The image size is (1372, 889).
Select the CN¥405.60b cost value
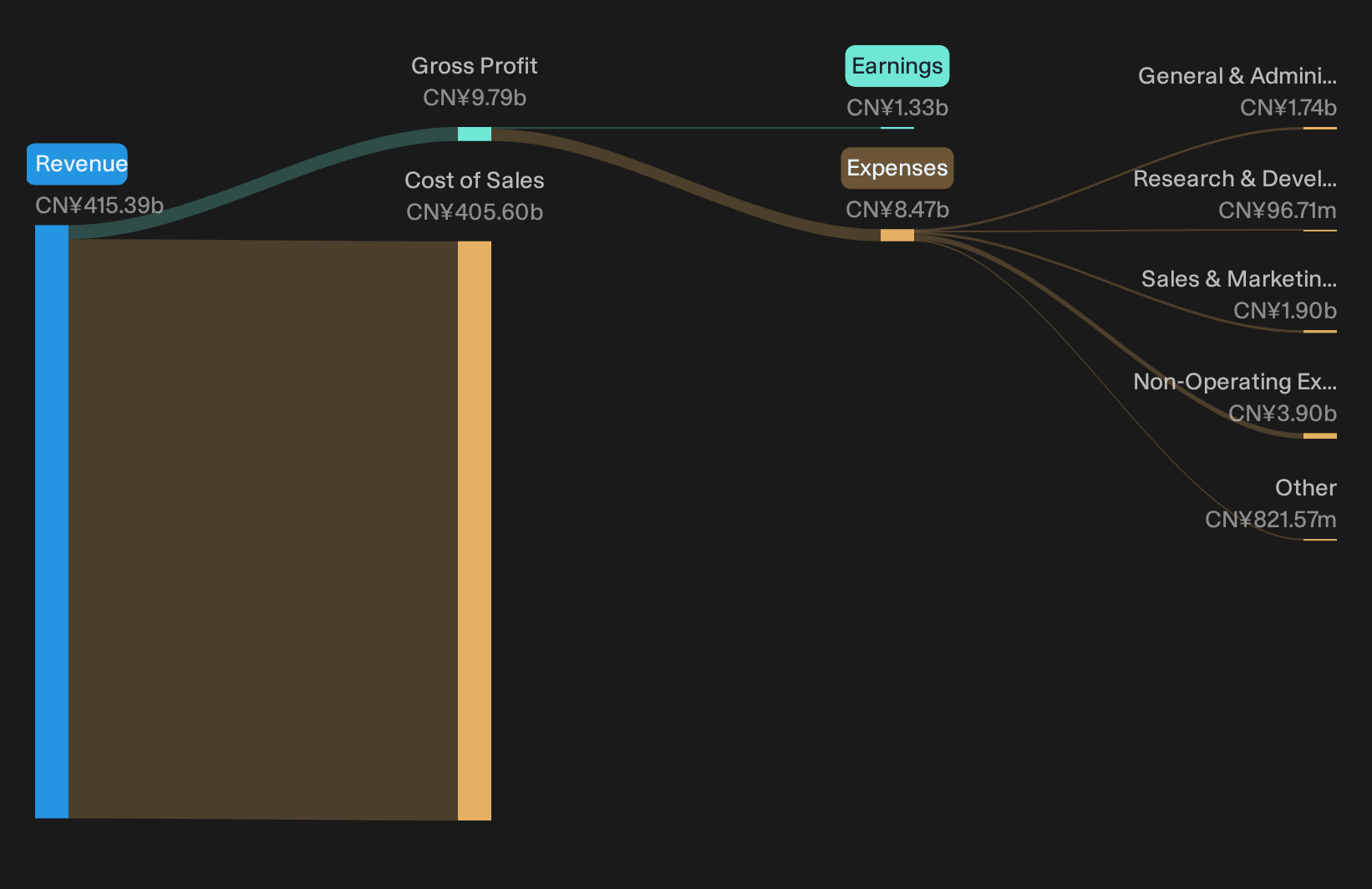(x=475, y=212)
